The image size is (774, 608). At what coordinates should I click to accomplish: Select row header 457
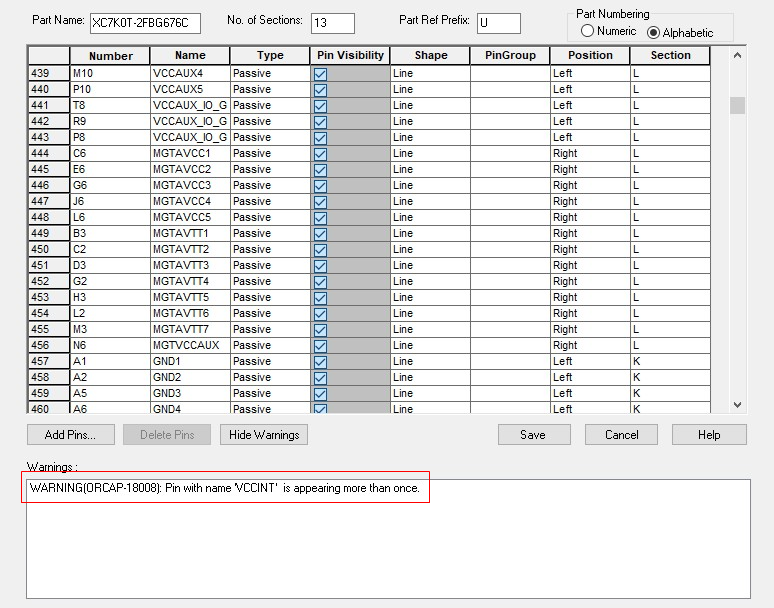tap(49, 361)
